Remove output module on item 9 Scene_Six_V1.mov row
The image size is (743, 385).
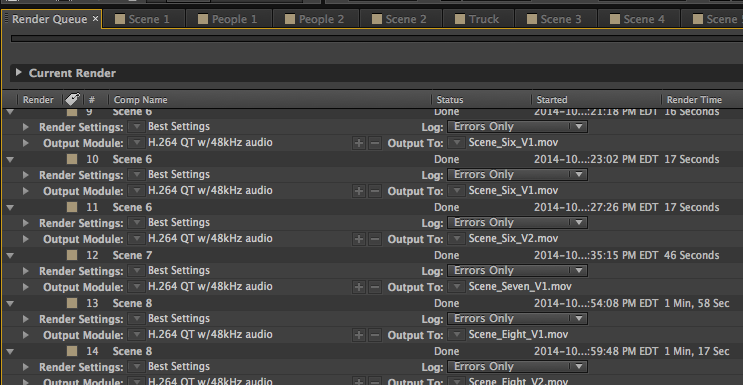[375, 143]
